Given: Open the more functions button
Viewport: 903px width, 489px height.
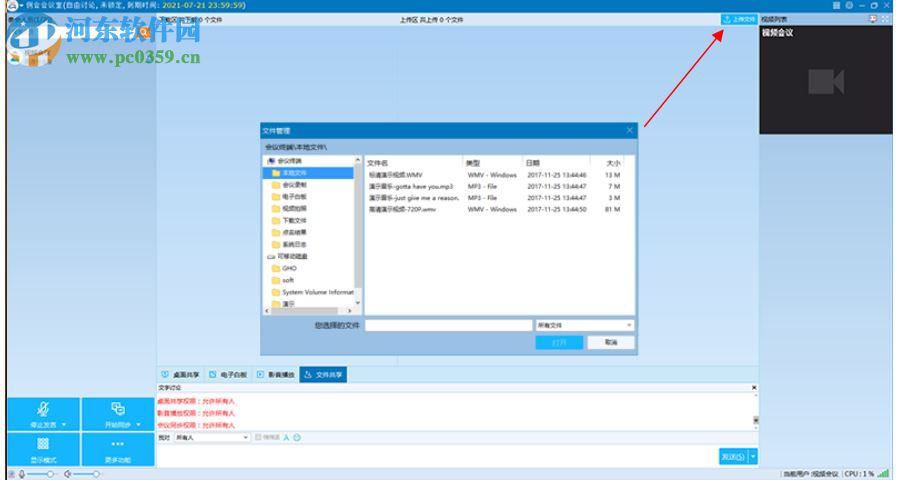Looking at the screenshot, I should tap(118, 449).
